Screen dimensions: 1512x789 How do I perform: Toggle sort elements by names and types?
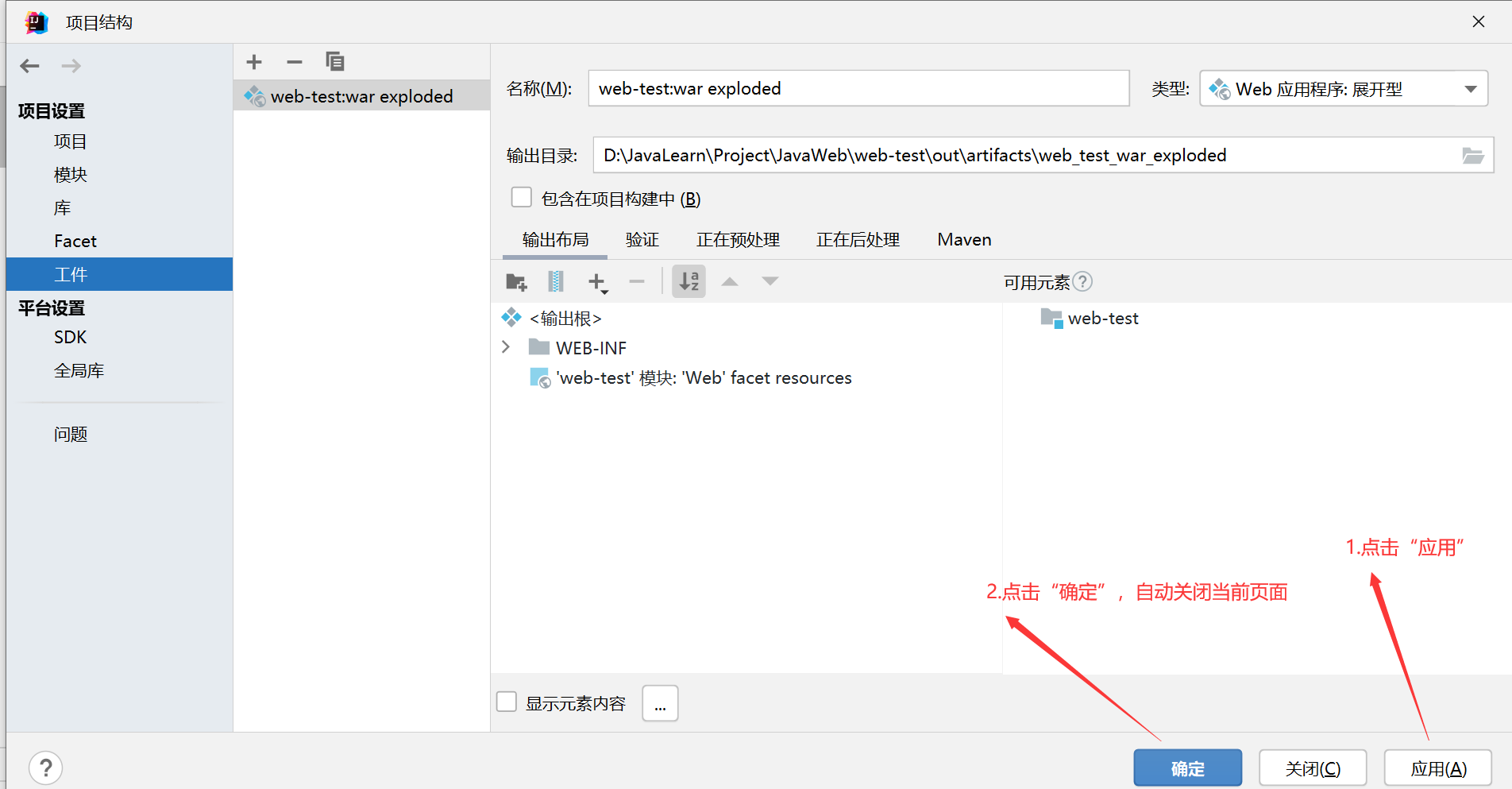688,281
